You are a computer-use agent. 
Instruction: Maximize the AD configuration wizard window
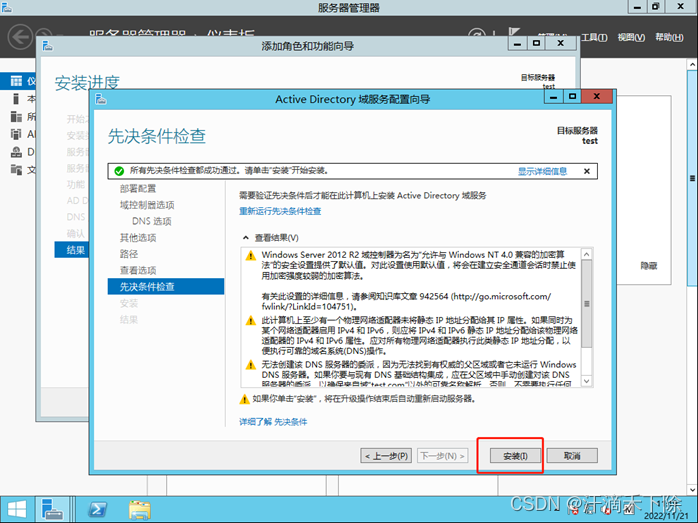572,97
